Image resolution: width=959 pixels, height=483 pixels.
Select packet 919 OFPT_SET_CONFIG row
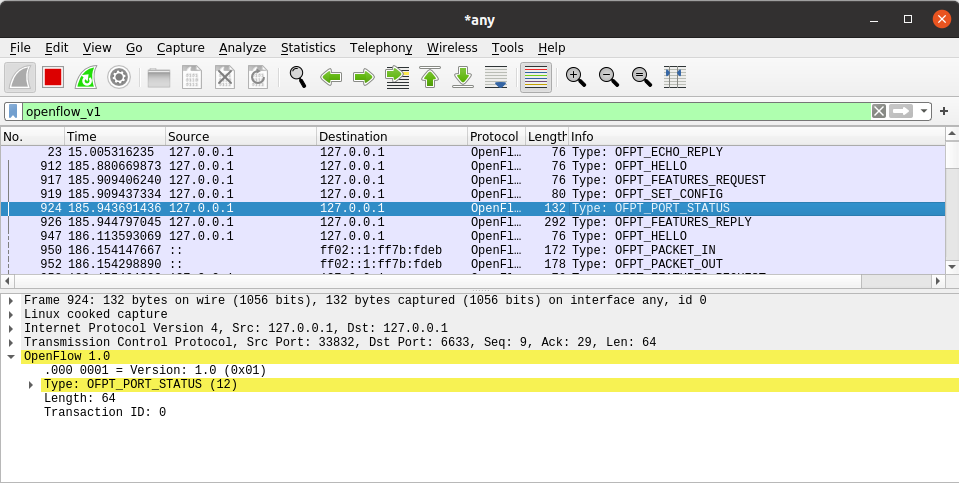click(473, 194)
